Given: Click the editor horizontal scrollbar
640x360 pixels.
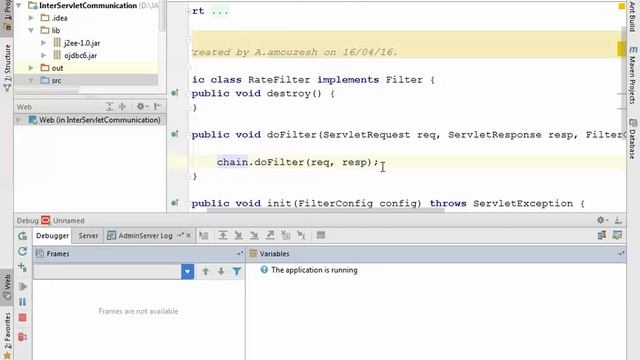Looking at the screenshot, I should pyautogui.click(x=325, y=211).
